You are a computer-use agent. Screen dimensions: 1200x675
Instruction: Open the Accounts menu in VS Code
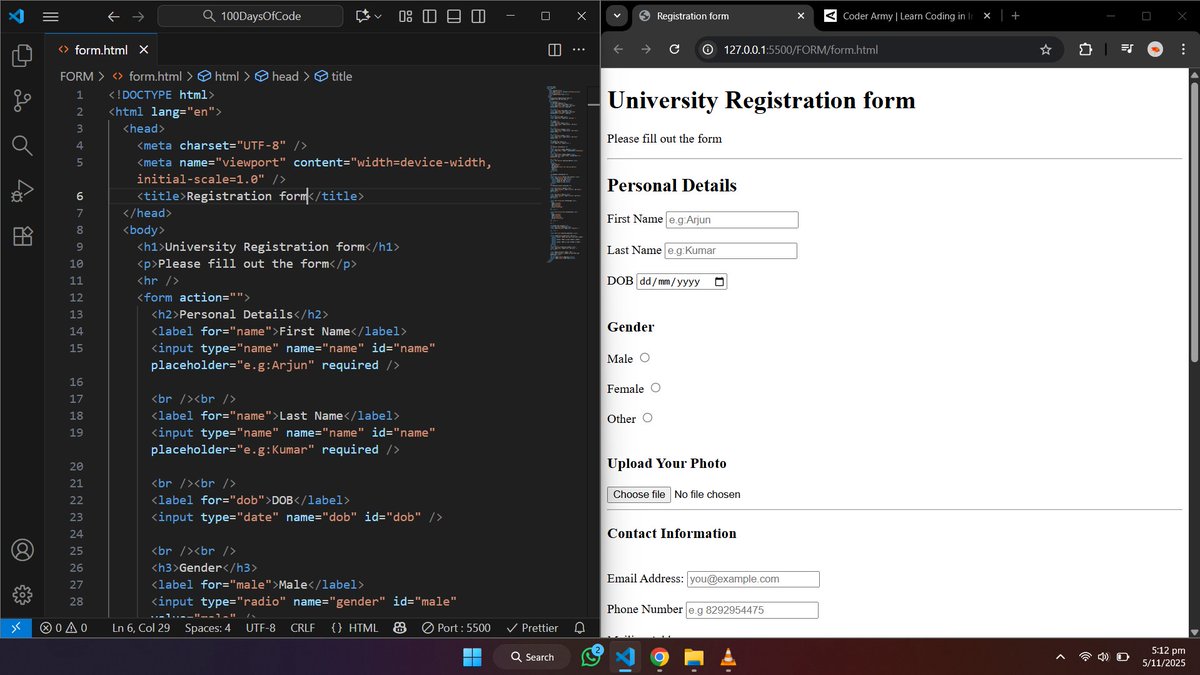[22, 550]
